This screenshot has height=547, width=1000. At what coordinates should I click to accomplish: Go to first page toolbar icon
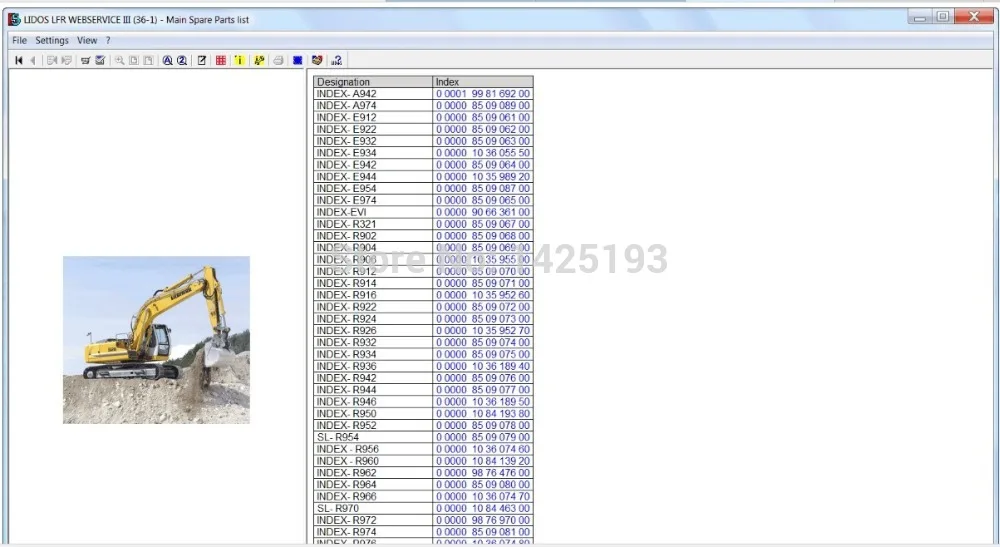[18, 60]
